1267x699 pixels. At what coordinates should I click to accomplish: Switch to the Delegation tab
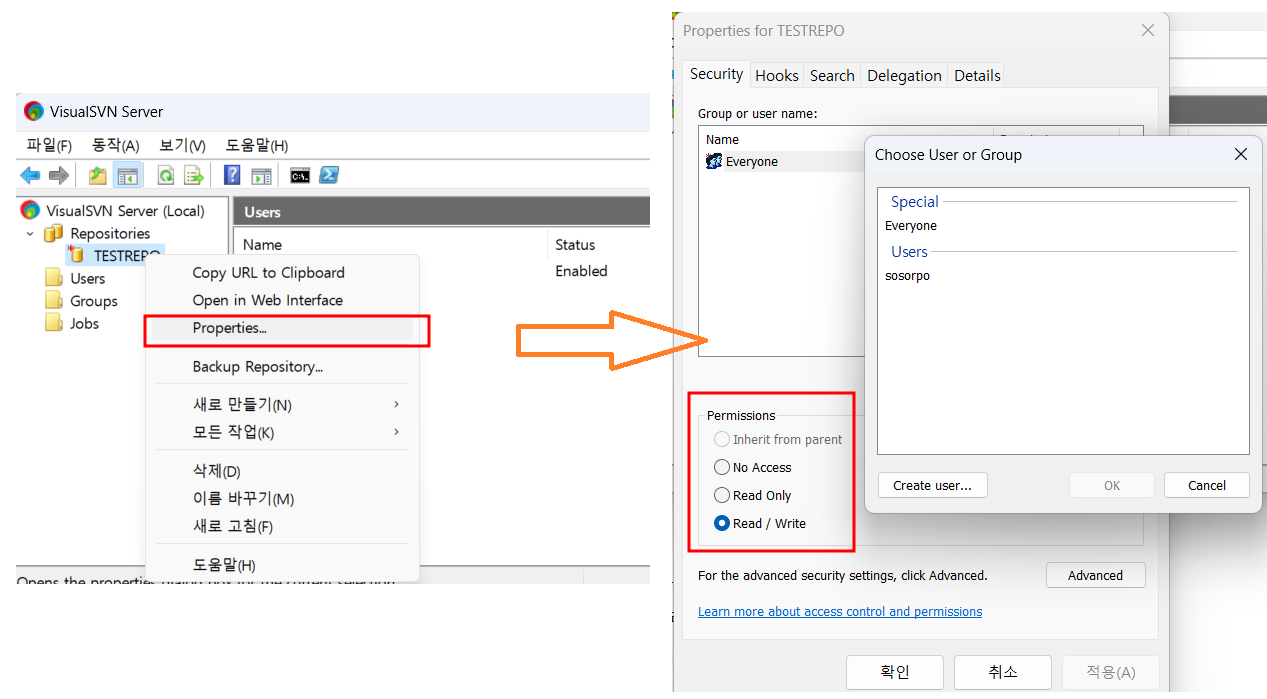coord(904,75)
